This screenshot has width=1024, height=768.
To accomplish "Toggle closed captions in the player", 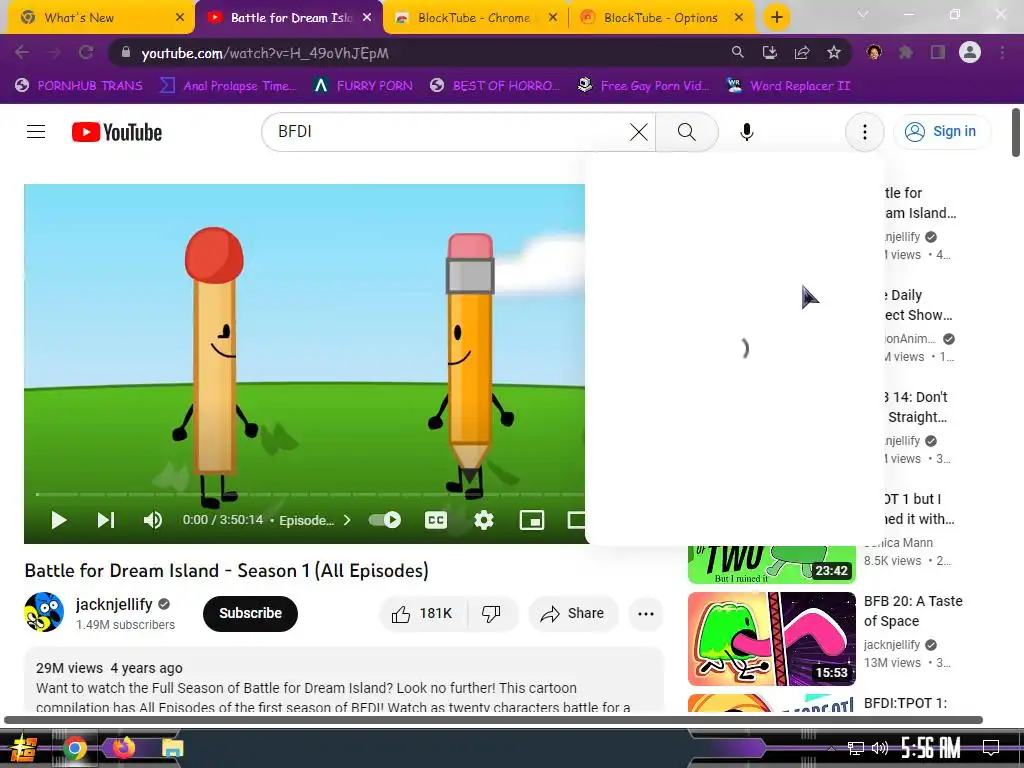I will pyautogui.click(x=436, y=520).
